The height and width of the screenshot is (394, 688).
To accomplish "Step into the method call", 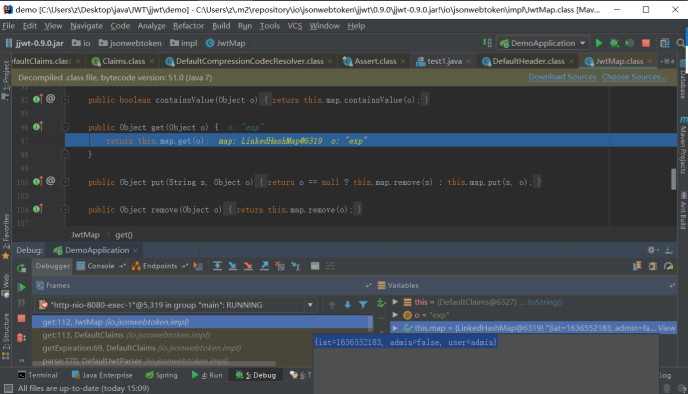I will [233, 266].
